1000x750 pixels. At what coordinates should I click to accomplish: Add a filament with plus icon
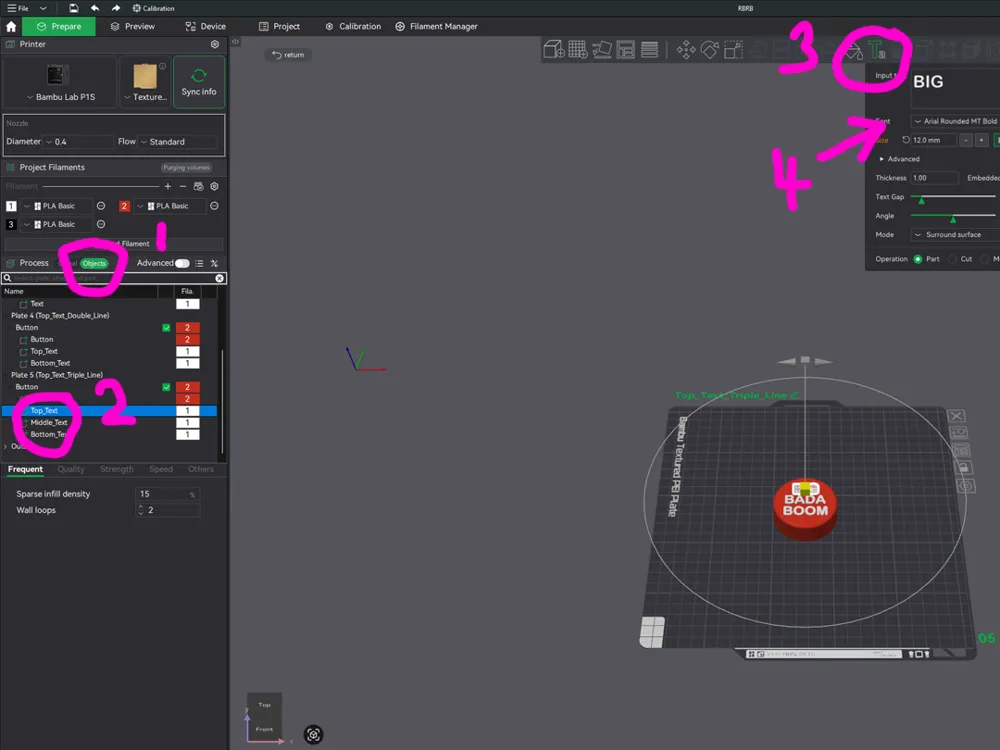click(x=168, y=186)
